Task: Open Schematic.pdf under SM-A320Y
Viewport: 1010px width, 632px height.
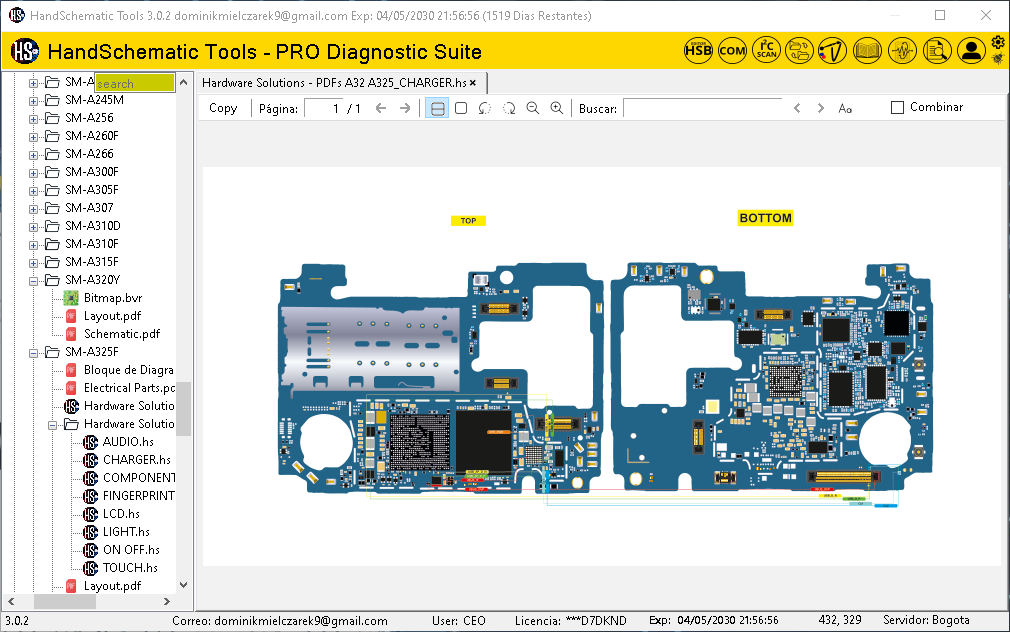Action: tap(122, 334)
